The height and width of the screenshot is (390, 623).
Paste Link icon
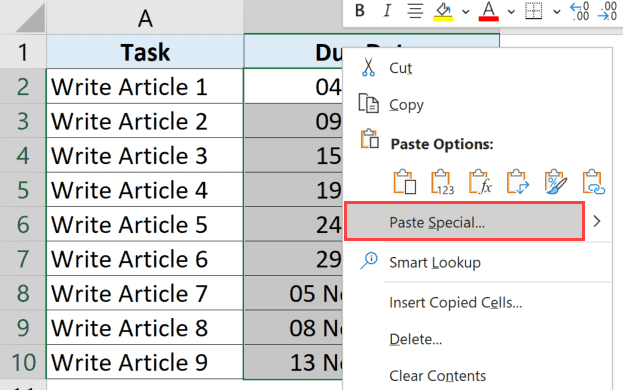click(x=593, y=182)
